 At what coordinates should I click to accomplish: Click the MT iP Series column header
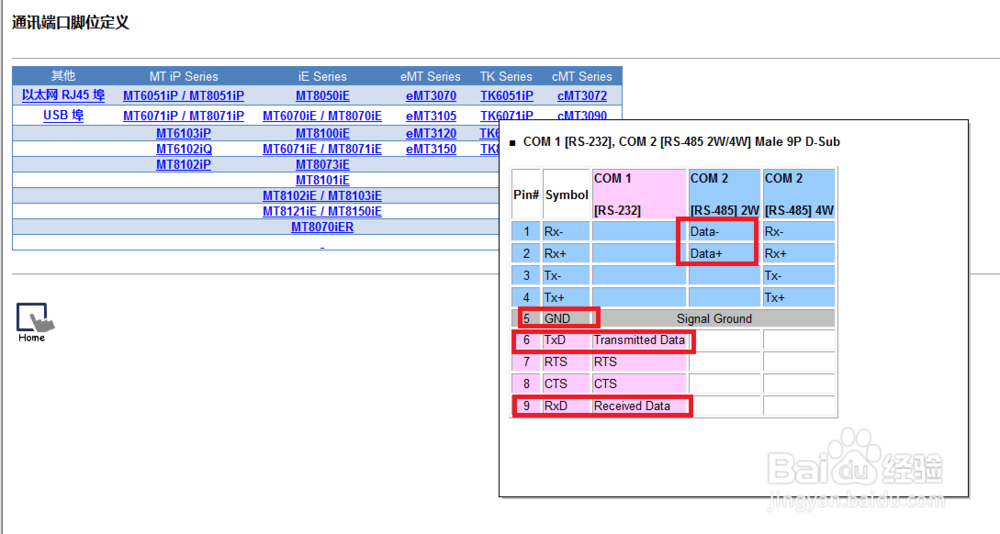[184, 76]
